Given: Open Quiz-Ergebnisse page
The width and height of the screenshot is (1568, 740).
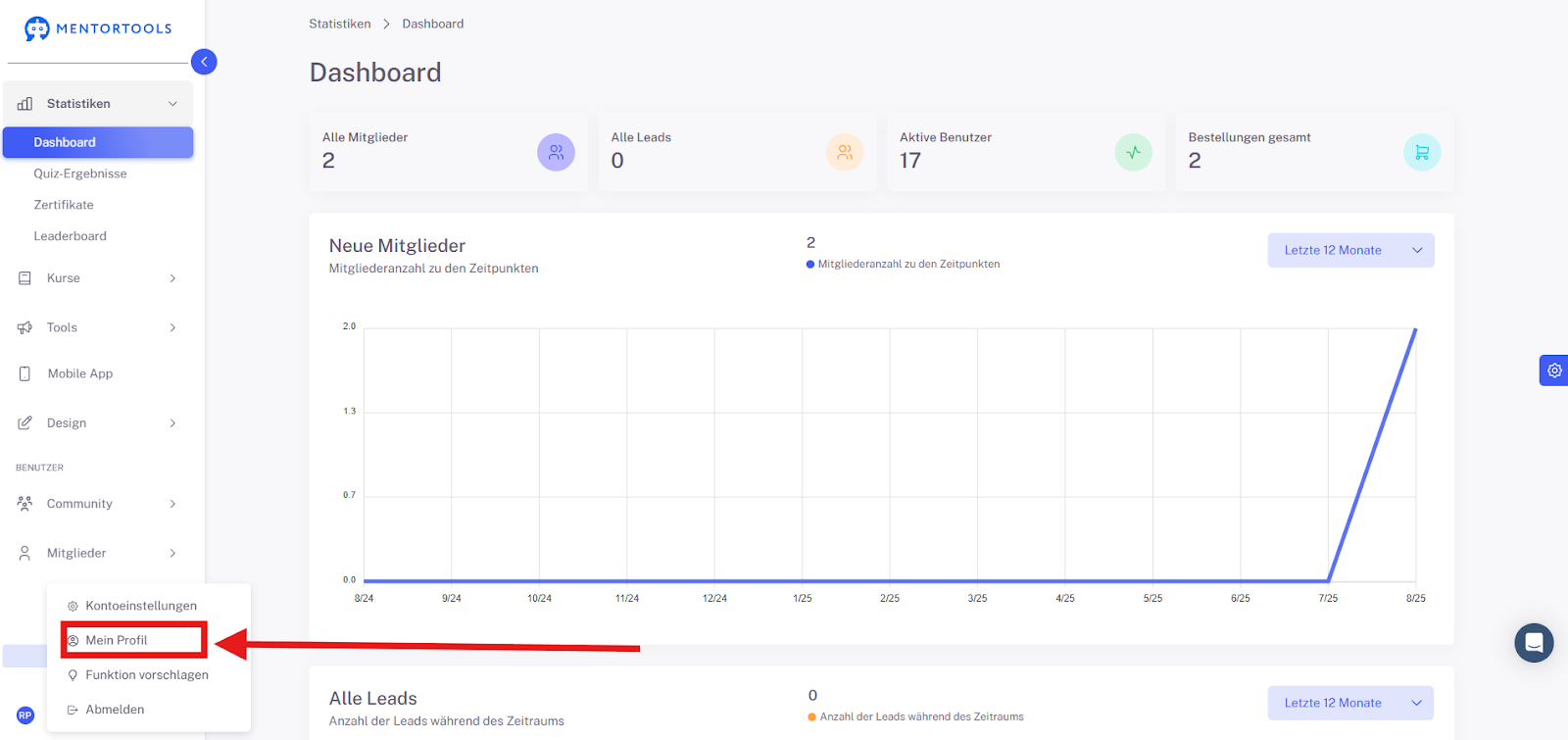Looking at the screenshot, I should tap(80, 173).
